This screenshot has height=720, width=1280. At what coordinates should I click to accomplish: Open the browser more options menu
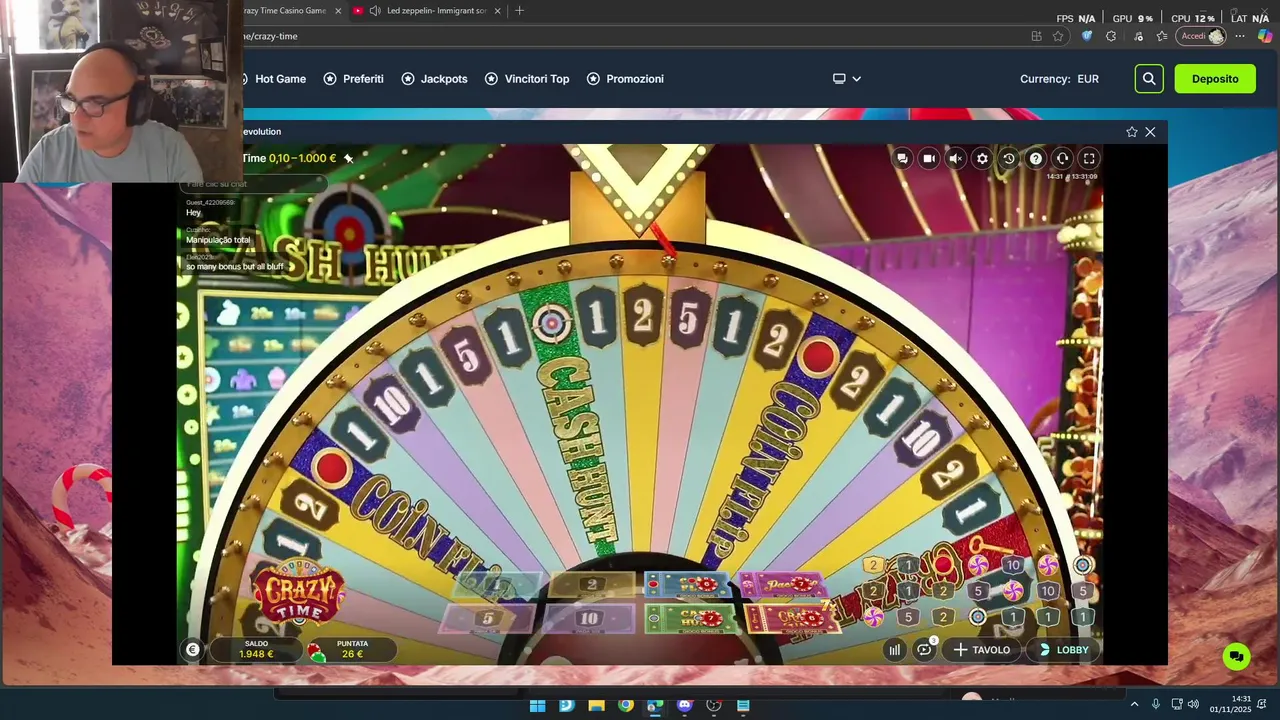tap(1240, 36)
